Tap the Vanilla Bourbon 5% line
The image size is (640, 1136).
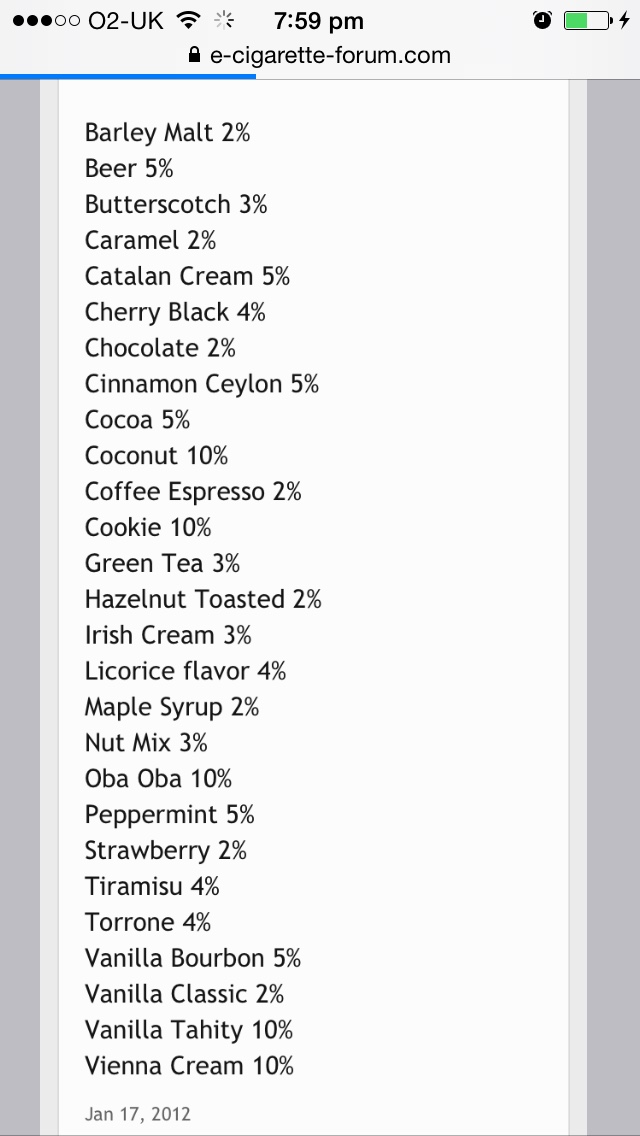(193, 958)
